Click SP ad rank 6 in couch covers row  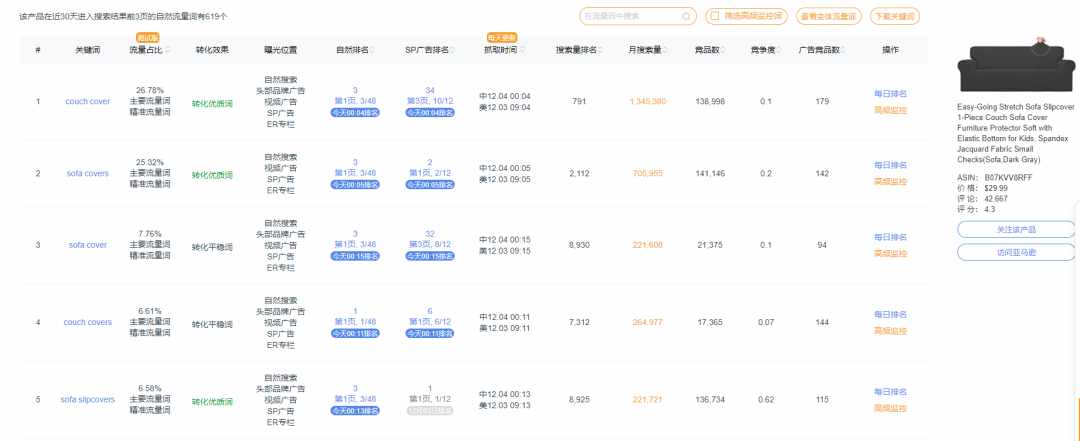tap(430, 311)
